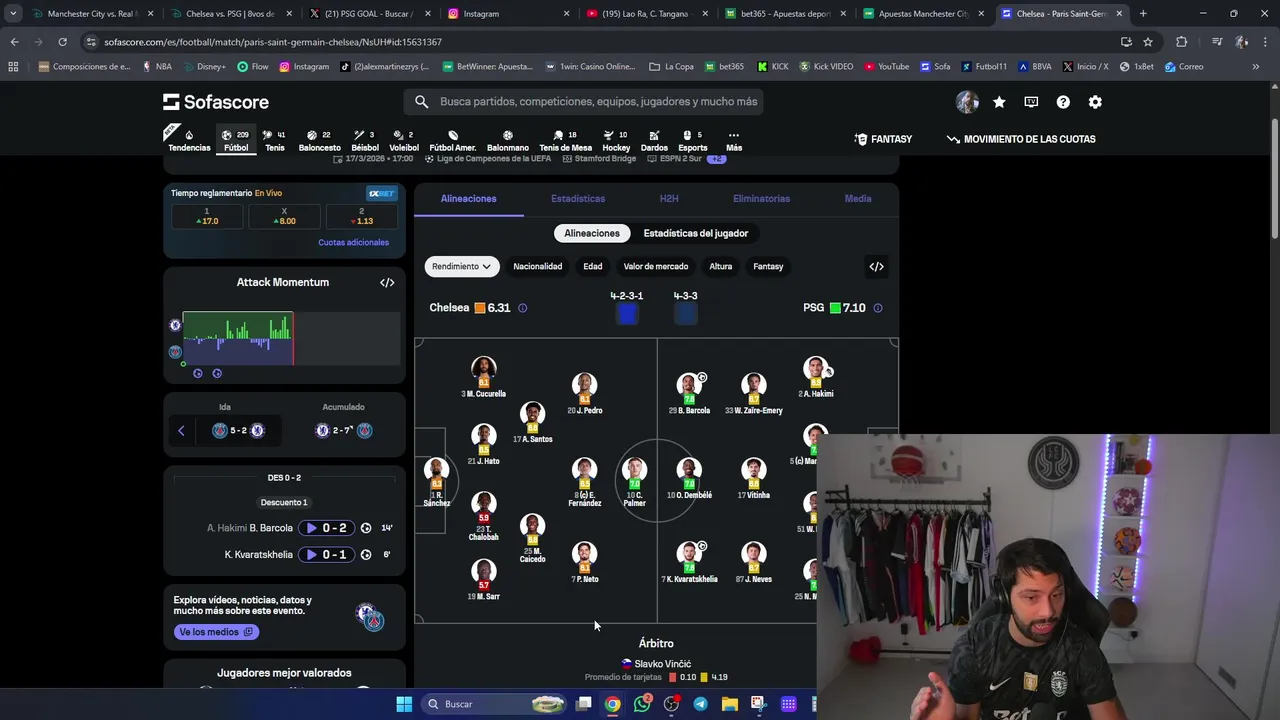Go to previous leg with left chevron
1280x720 pixels.
pos(181,431)
